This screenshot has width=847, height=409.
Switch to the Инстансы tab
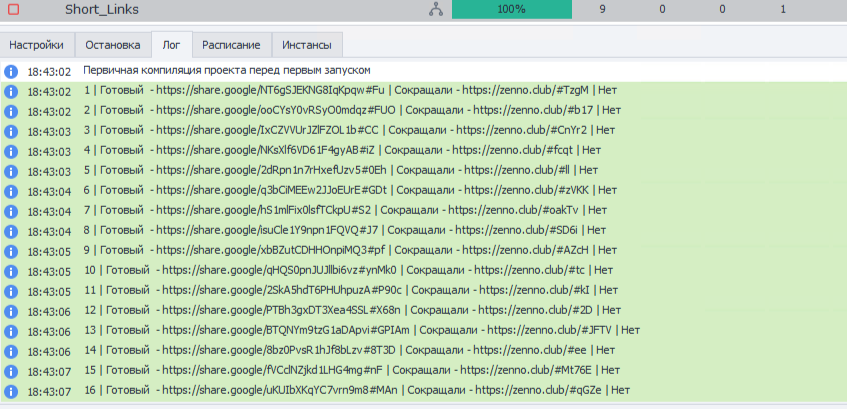point(307,45)
